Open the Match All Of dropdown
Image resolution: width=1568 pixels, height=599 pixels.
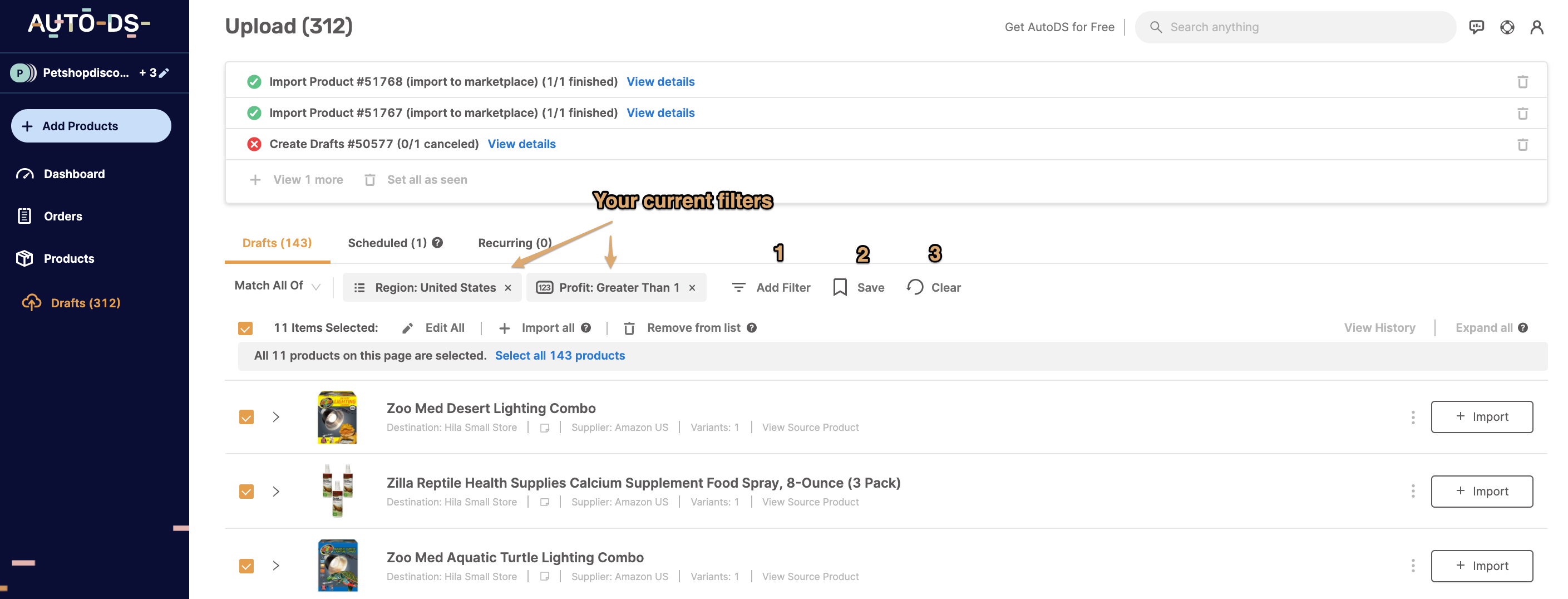click(x=277, y=286)
